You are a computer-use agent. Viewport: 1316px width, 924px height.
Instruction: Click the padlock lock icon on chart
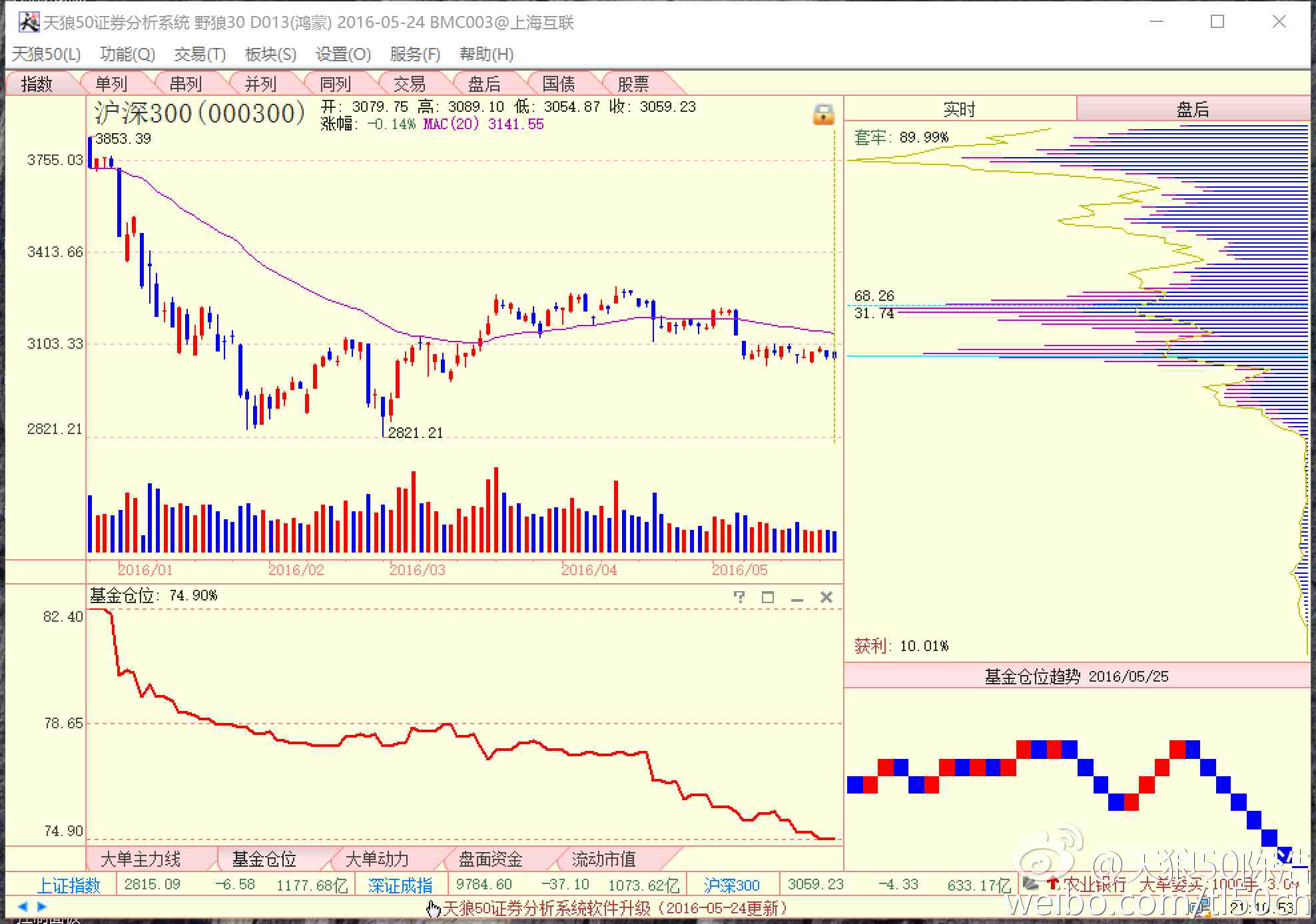tap(823, 115)
